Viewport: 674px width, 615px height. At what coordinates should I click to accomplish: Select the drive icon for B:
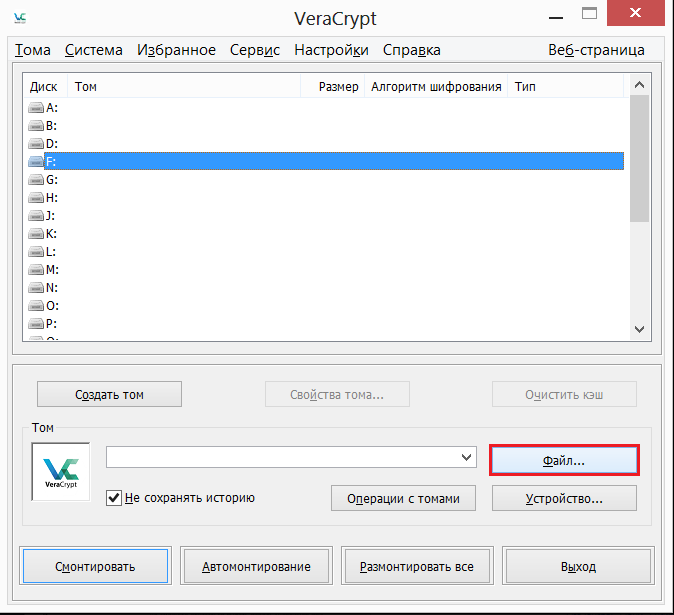[x=36, y=125]
